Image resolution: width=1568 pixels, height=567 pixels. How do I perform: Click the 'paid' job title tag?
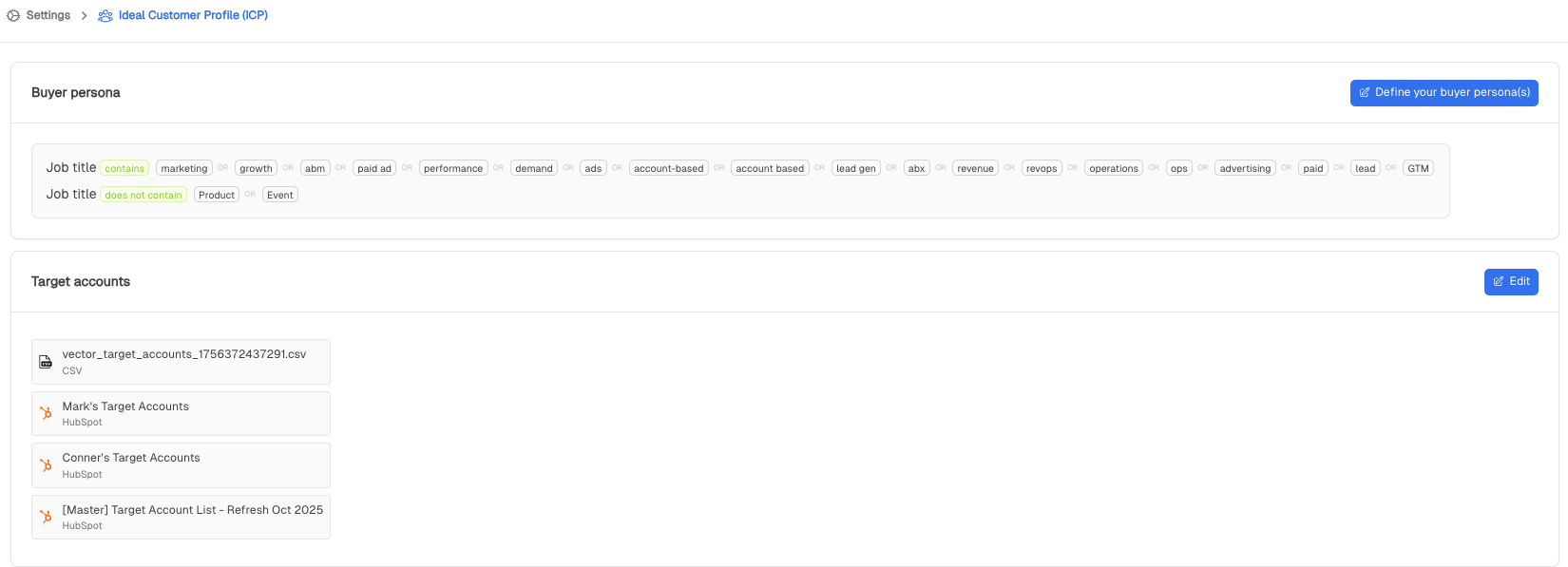[1313, 168]
